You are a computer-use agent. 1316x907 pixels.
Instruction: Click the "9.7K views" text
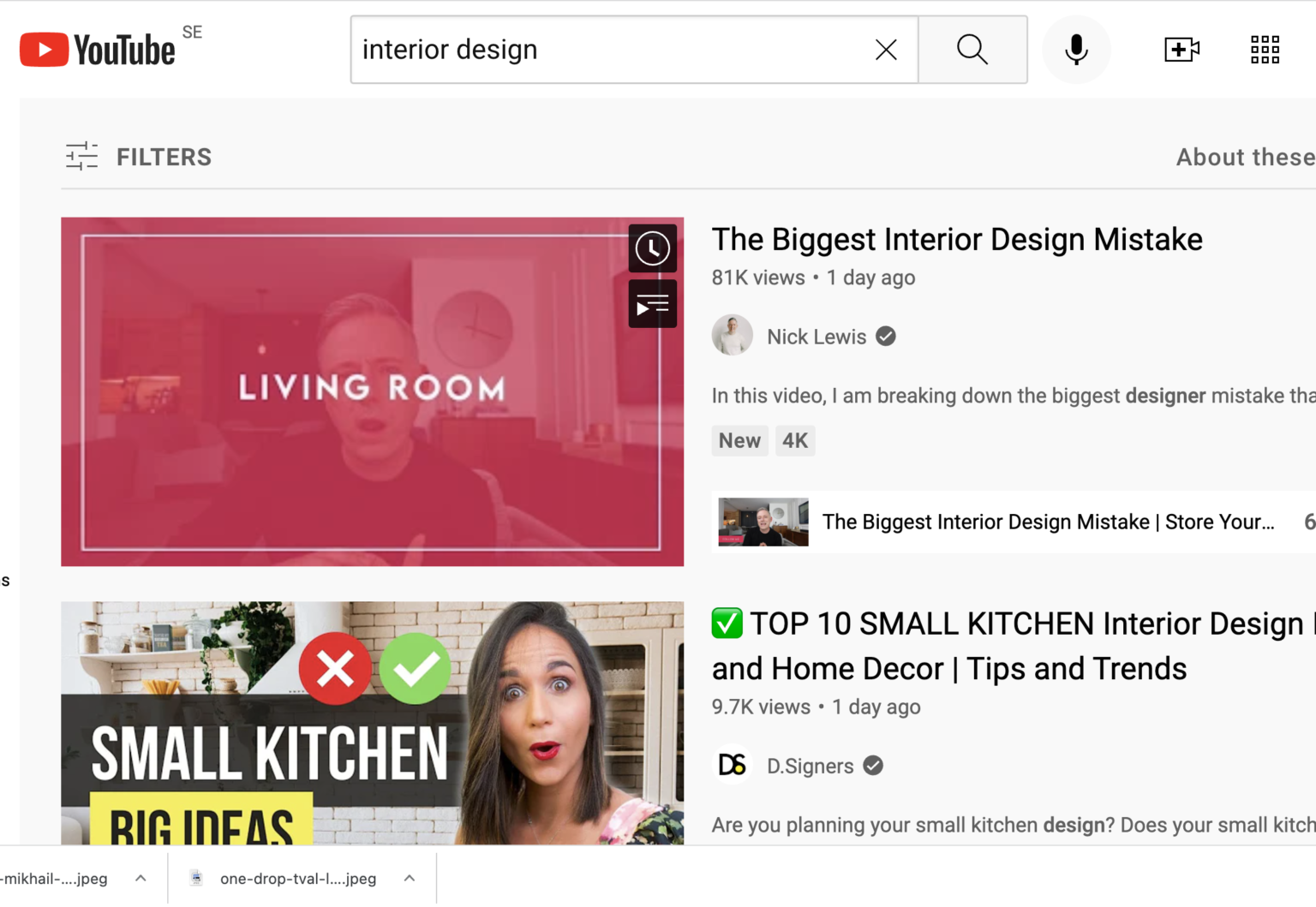[x=761, y=707]
